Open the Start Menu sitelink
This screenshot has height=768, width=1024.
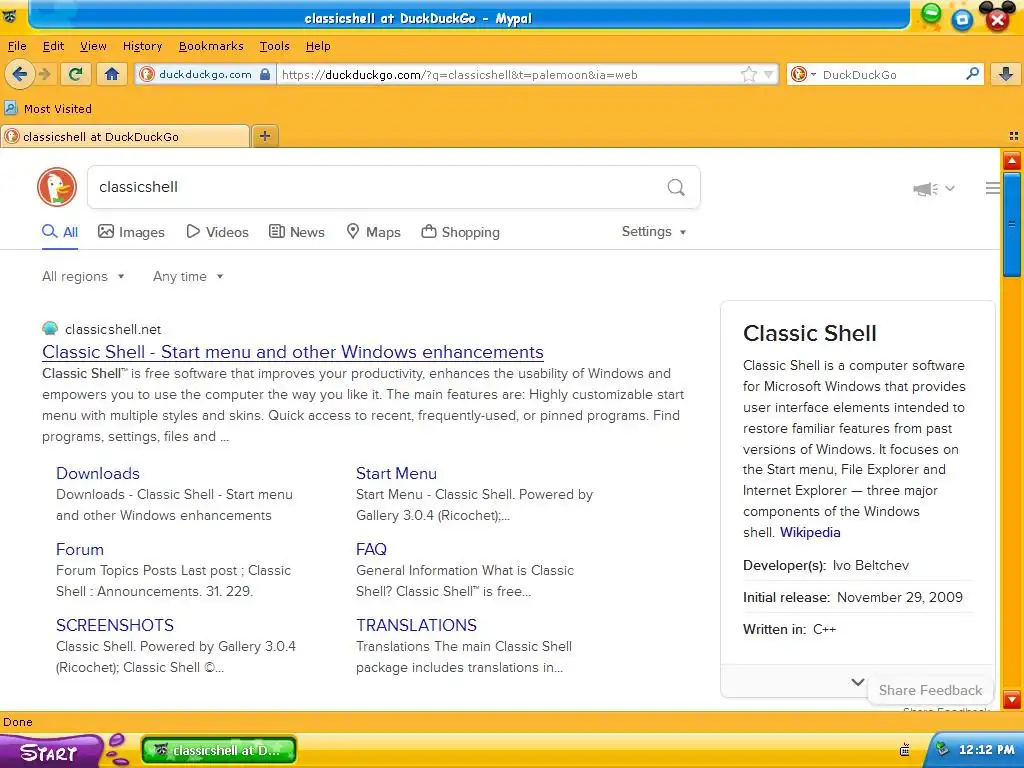pyautogui.click(x=396, y=473)
